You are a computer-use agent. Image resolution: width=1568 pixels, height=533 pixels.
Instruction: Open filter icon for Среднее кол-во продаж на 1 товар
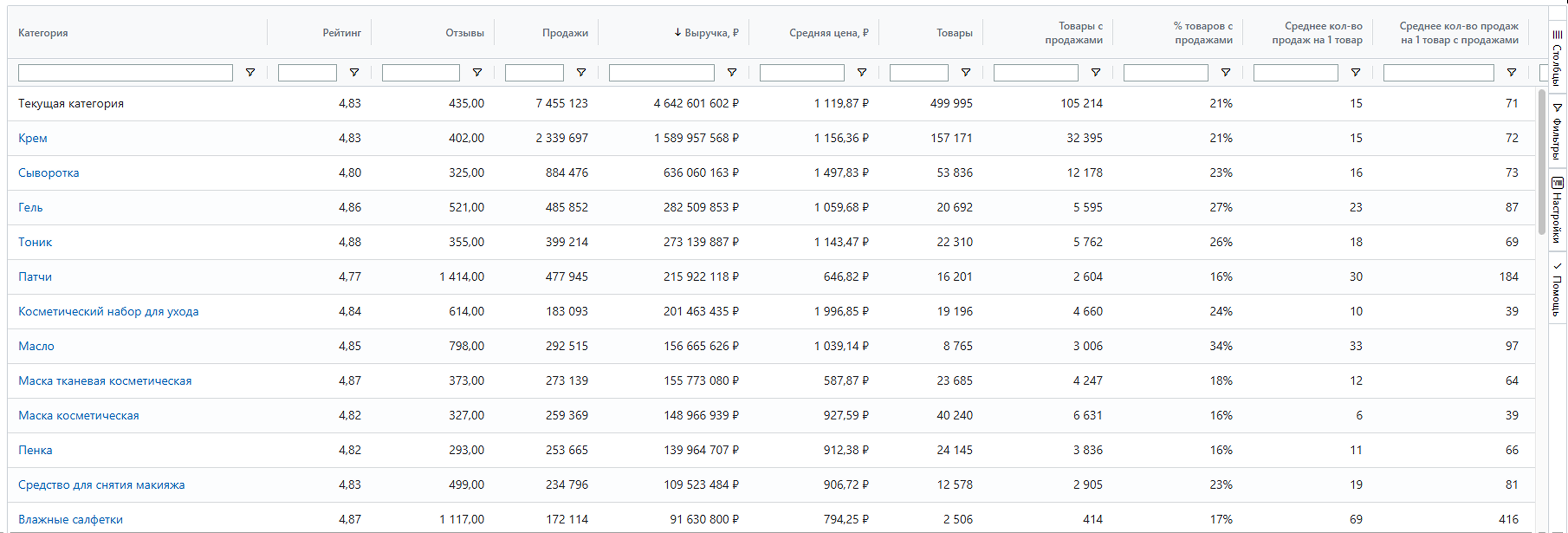[1356, 72]
